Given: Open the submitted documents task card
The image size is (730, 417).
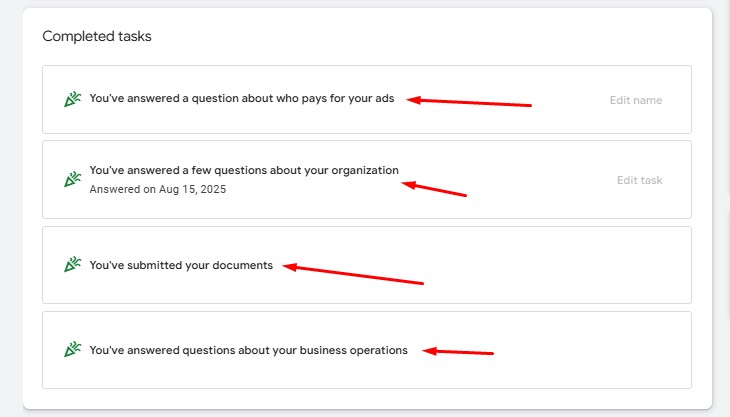Looking at the screenshot, I should coord(367,265).
